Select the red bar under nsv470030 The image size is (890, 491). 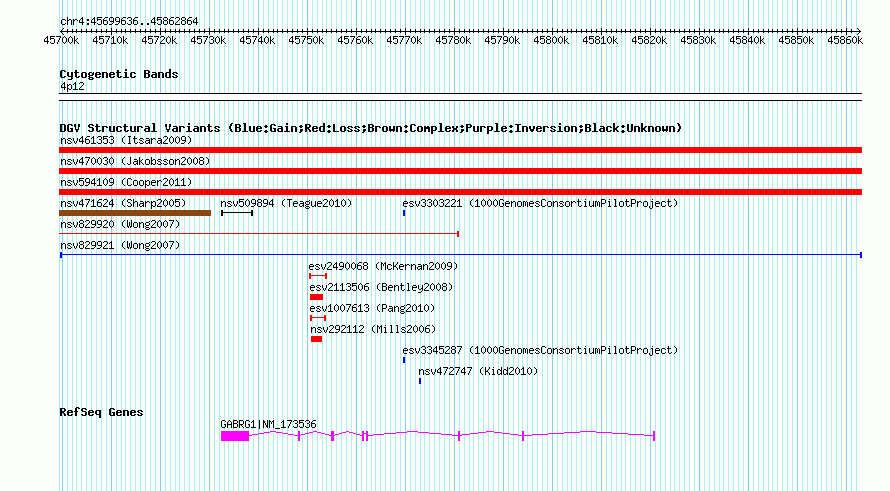(x=460, y=171)
